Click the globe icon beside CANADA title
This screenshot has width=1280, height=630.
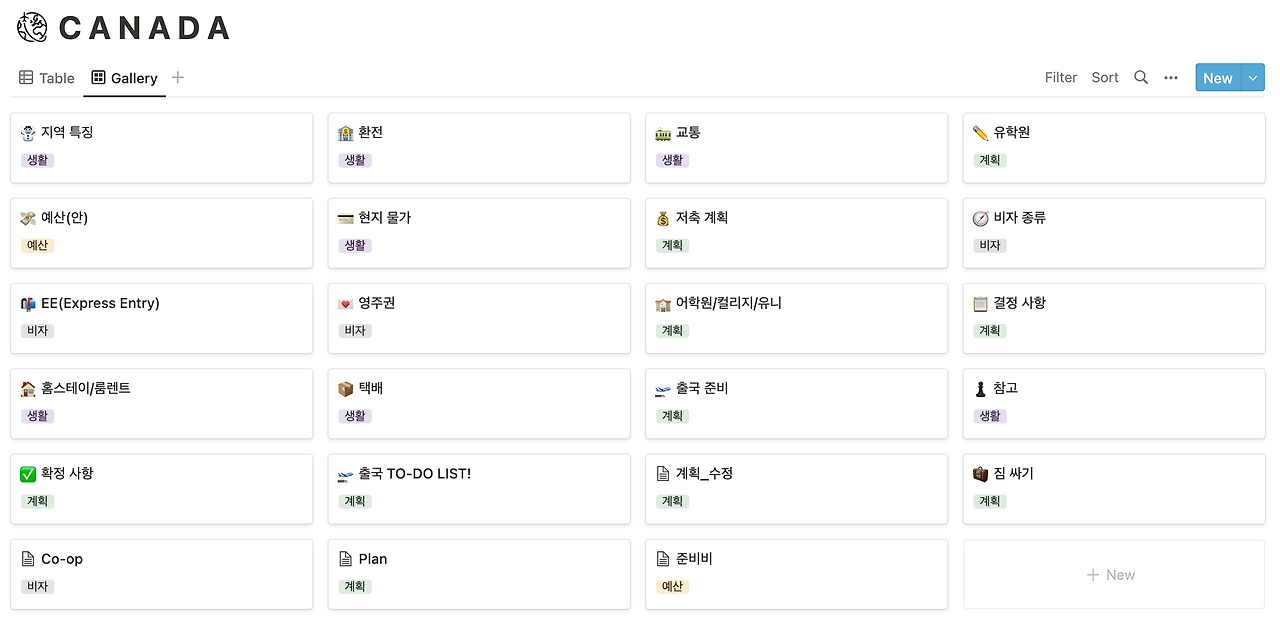tap(32, 27)
